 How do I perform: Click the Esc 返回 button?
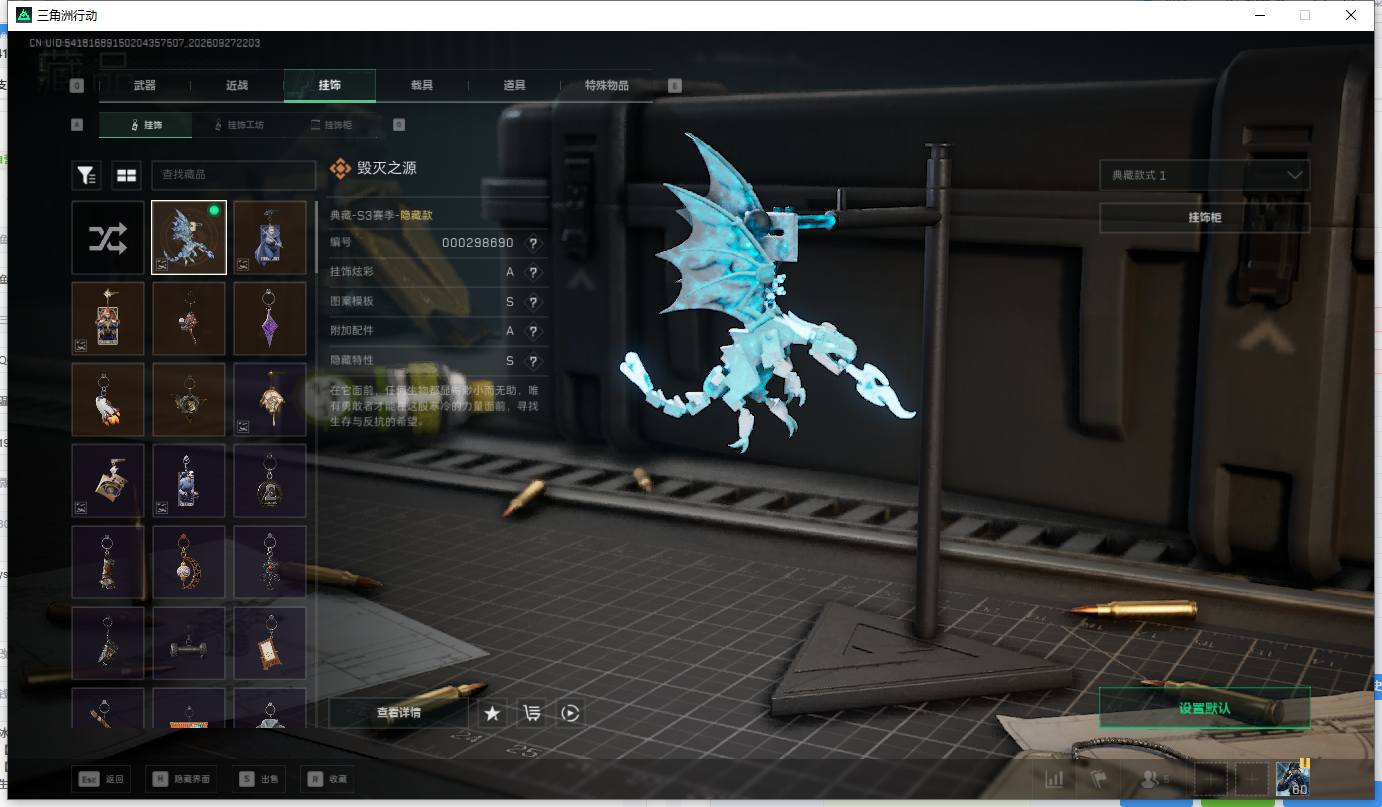[x=102, y=779]
